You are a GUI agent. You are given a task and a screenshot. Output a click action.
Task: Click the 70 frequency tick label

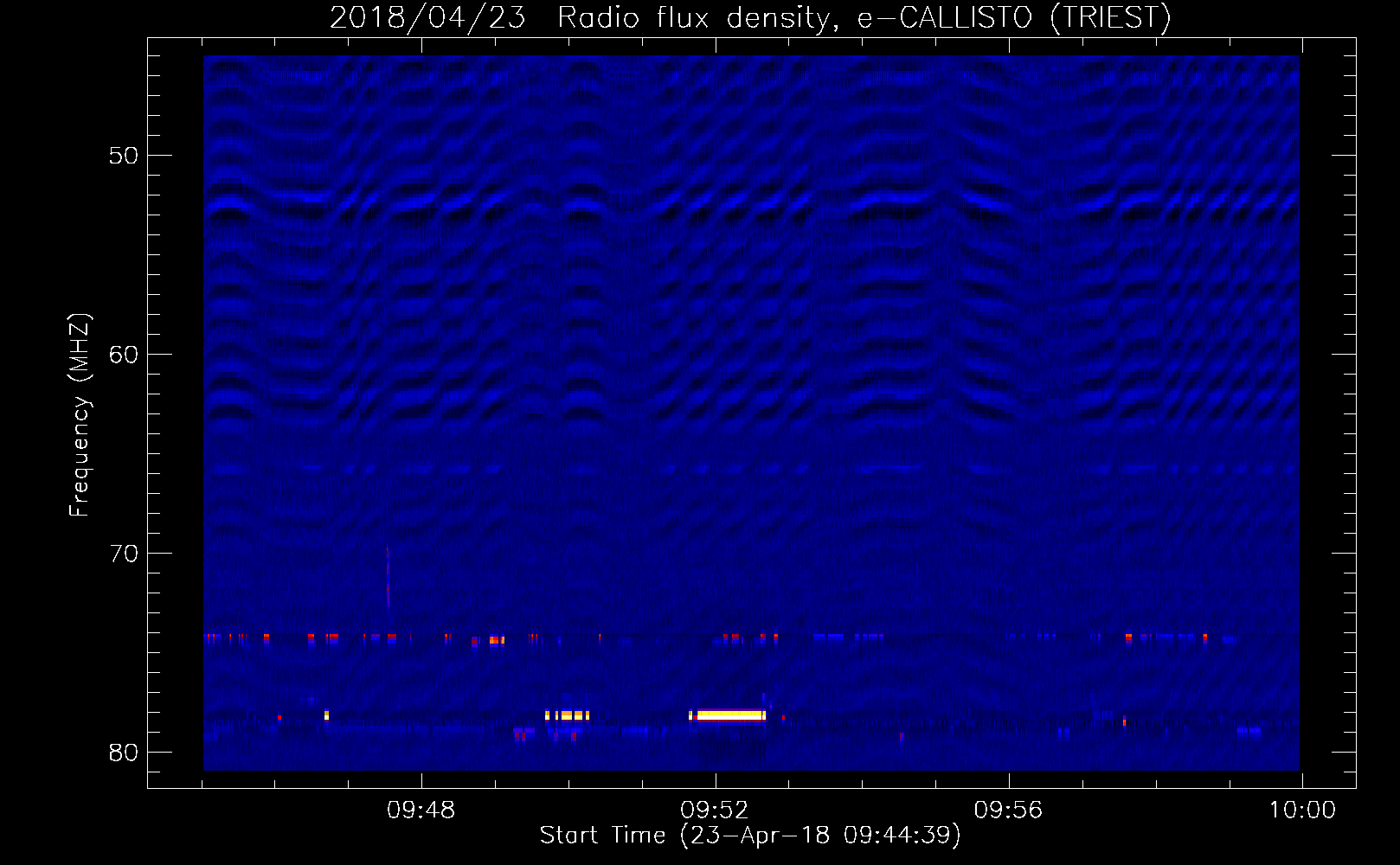pyautogui.click(x=124, y=554)
